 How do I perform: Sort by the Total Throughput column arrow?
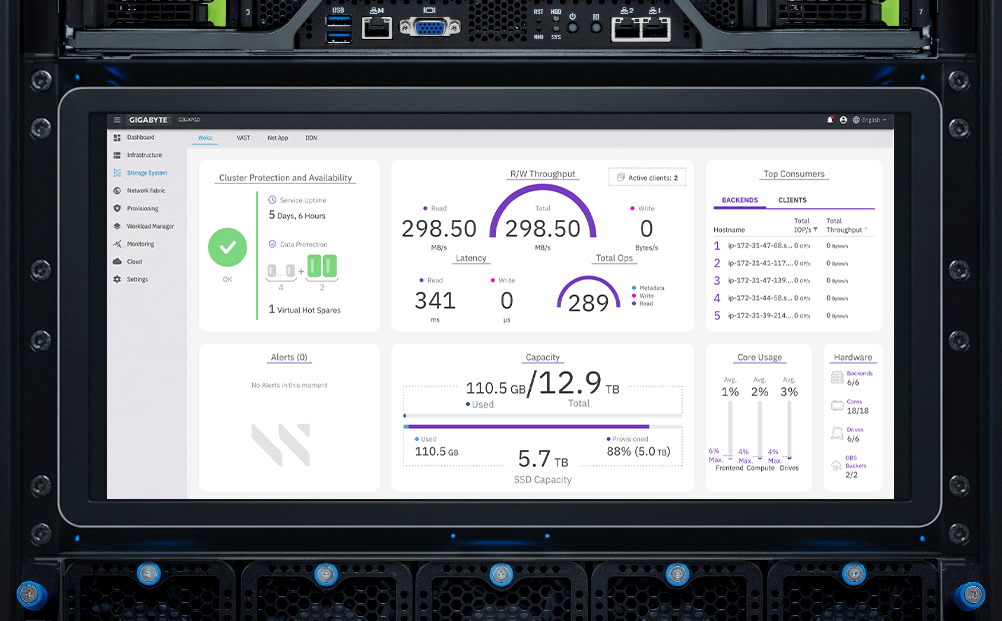[x=866, y=230]
